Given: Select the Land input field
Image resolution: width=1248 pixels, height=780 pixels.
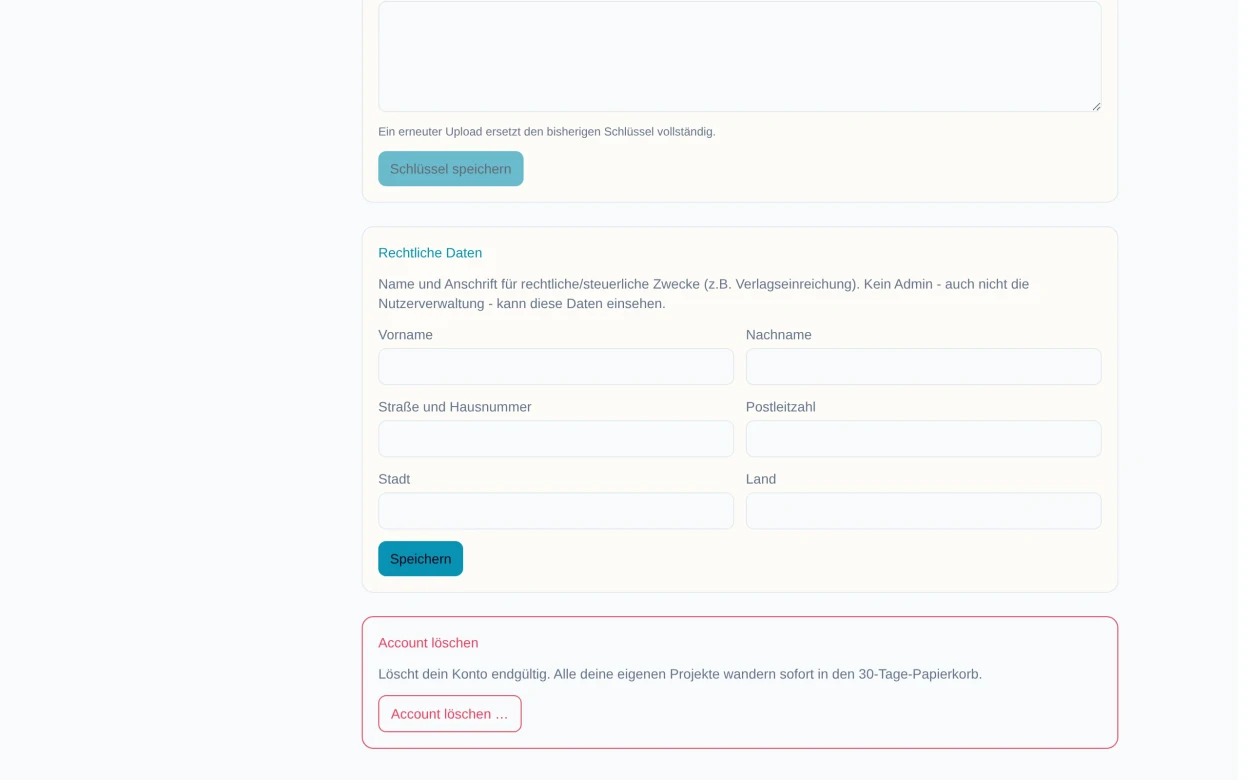Looking at the screenshot, I should click(x=923, y=511).
